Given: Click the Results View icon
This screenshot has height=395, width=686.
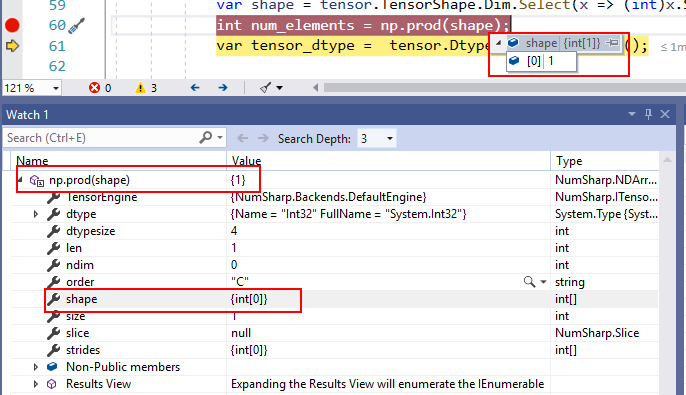Looking at the screenshot, I should tap(52, 384).
